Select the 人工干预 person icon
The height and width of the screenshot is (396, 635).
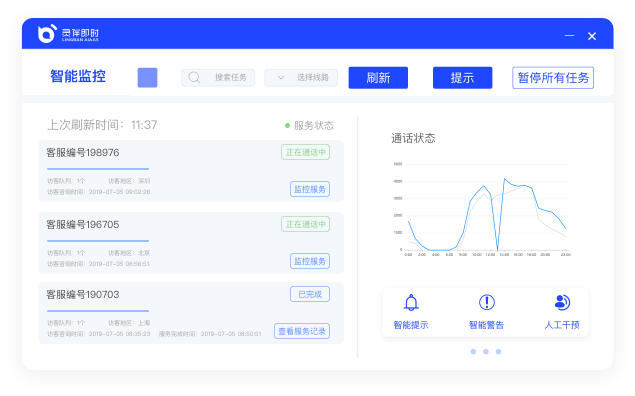pos(562,302)
